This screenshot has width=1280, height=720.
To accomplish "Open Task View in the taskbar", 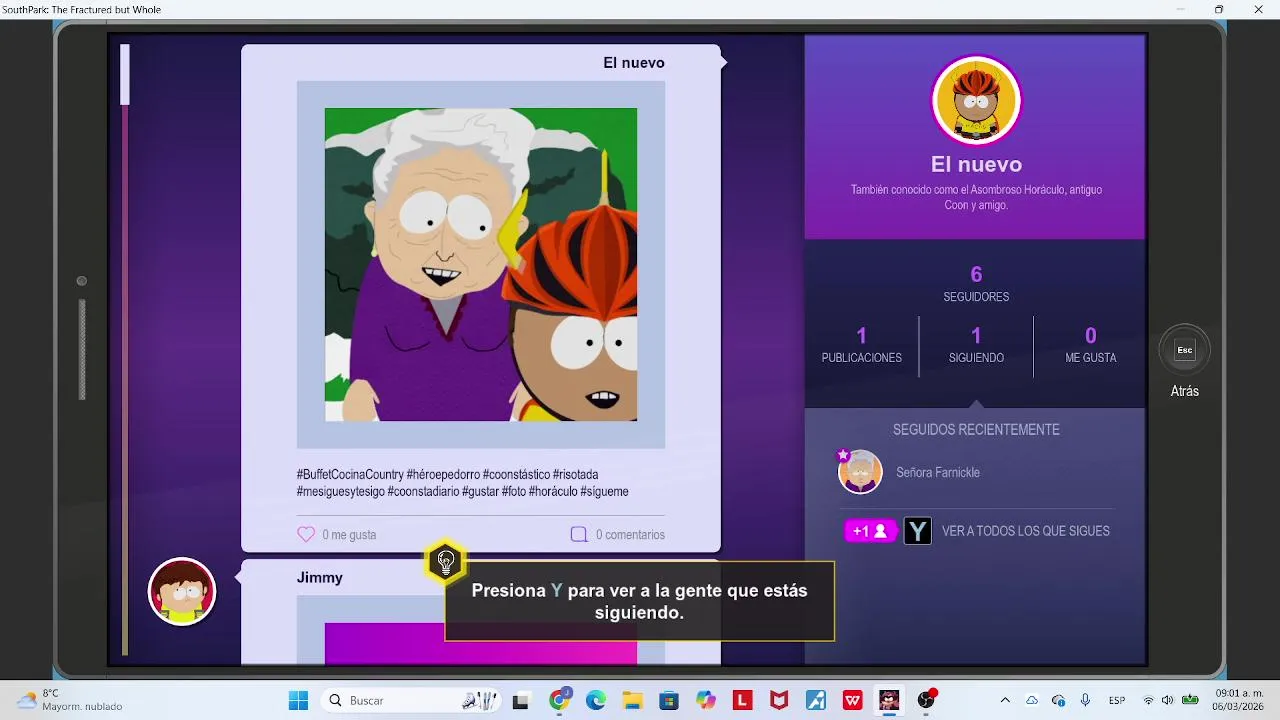I will (x=520, y=701).
